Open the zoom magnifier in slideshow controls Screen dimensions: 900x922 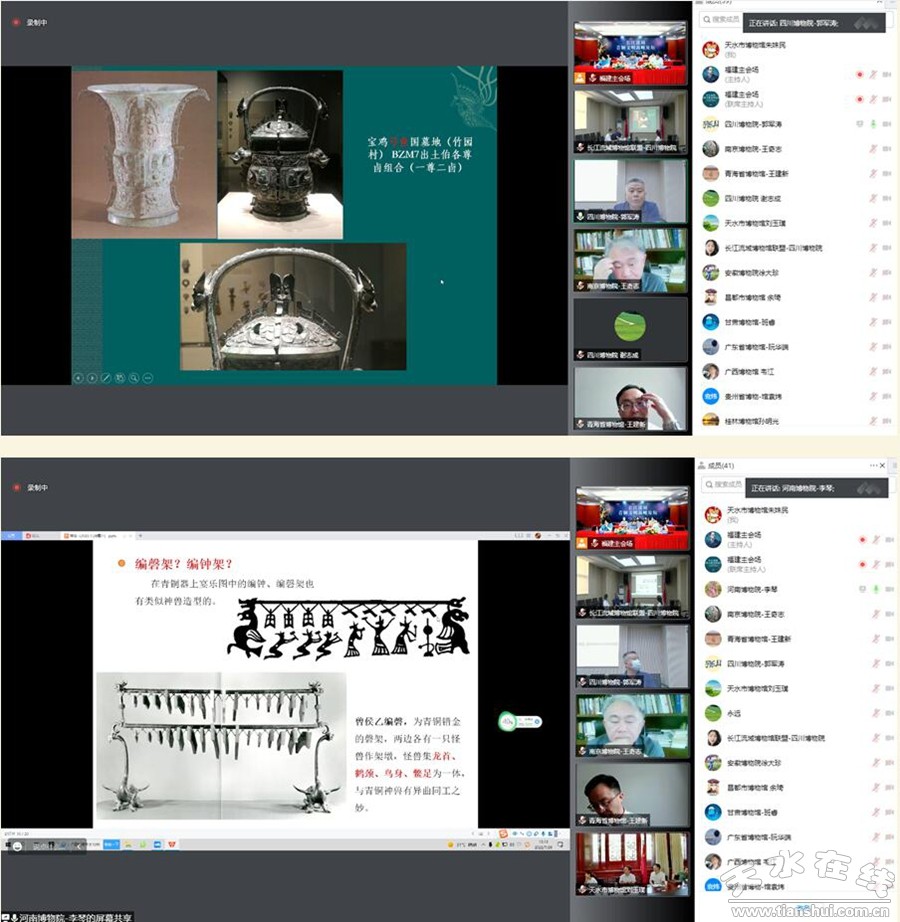tap(133, 378)
